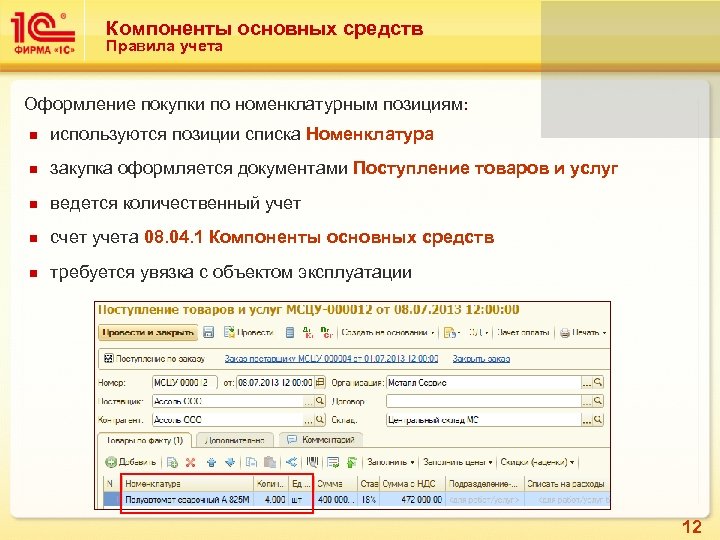Move the row down with the blue arrow
Image resolution: width=720 pixels, height=540 pixels.
point(230,462)
